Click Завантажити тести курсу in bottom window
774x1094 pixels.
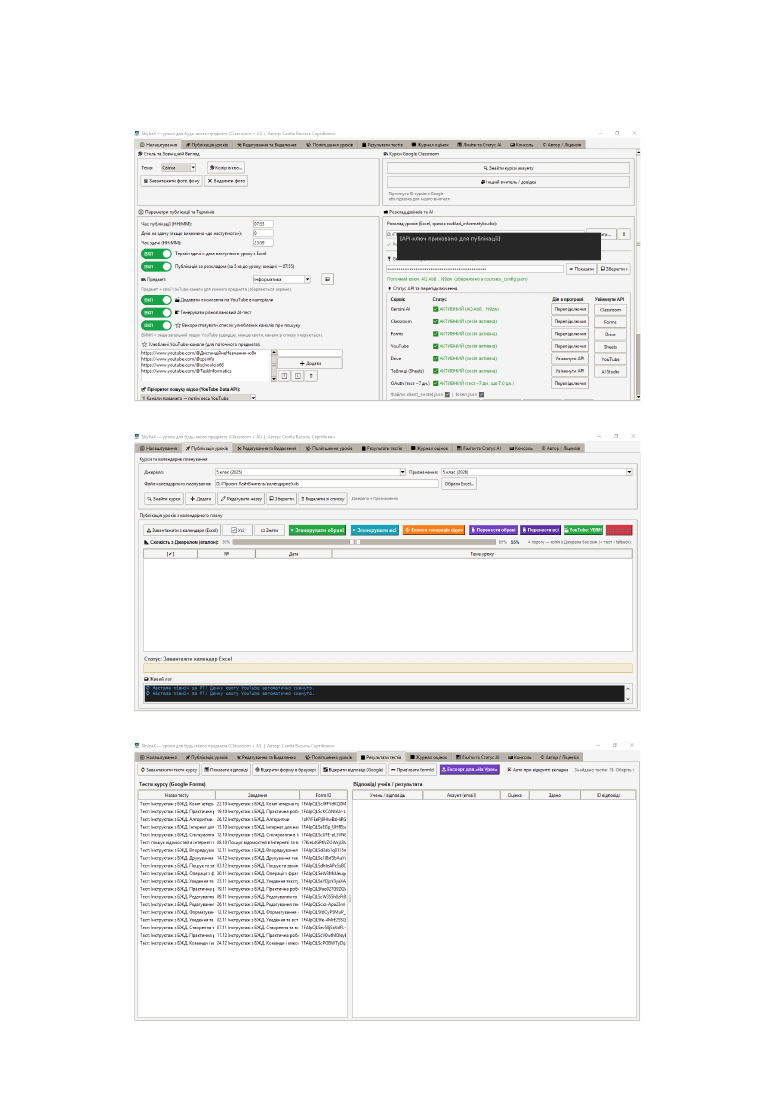[169, 770]
